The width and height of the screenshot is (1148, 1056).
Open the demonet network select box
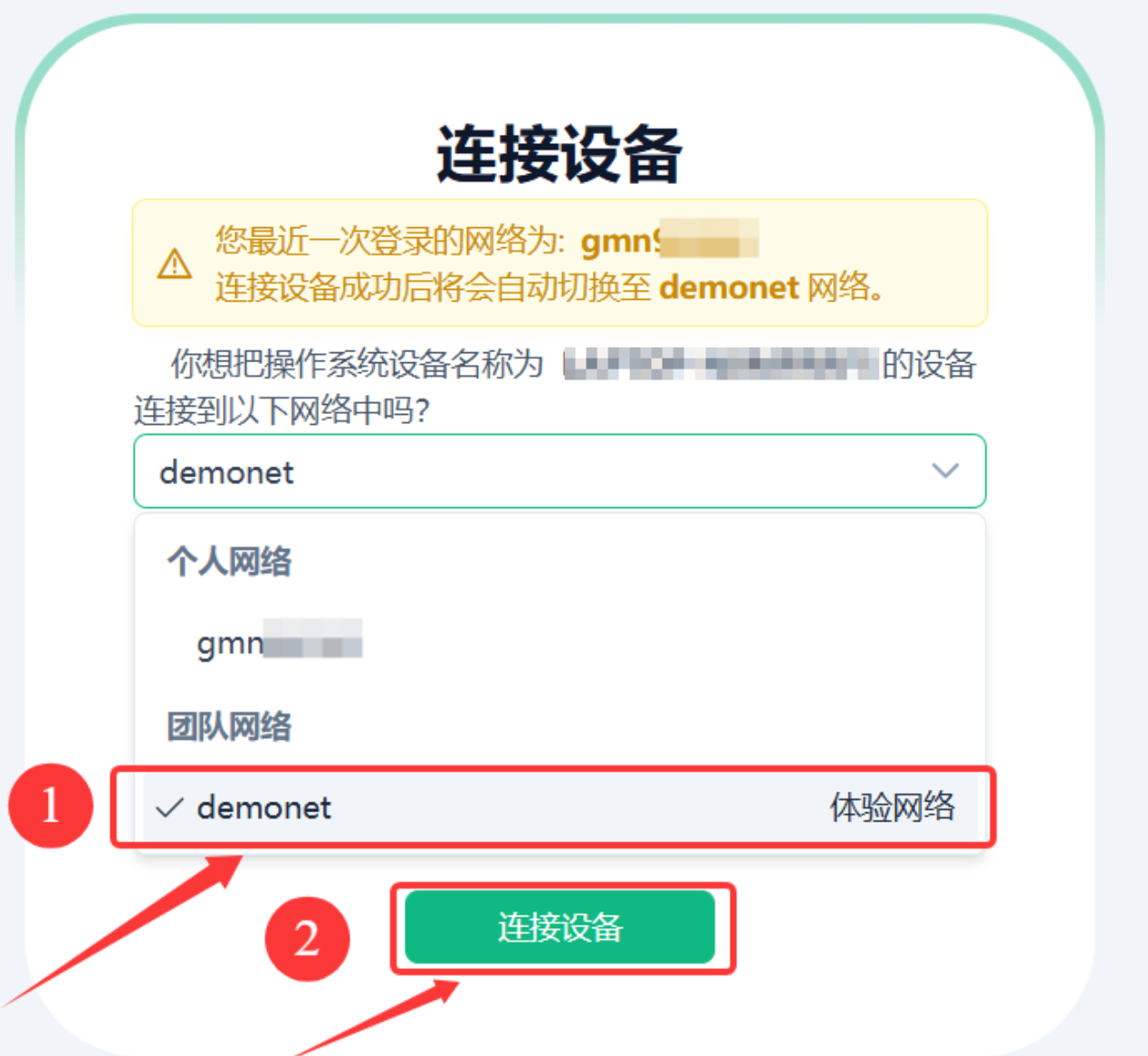tap(560, 471)
